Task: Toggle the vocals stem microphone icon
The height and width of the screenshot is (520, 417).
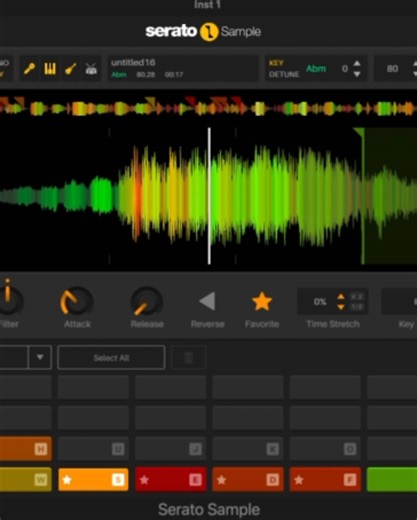Action: (x=30, y=69)
